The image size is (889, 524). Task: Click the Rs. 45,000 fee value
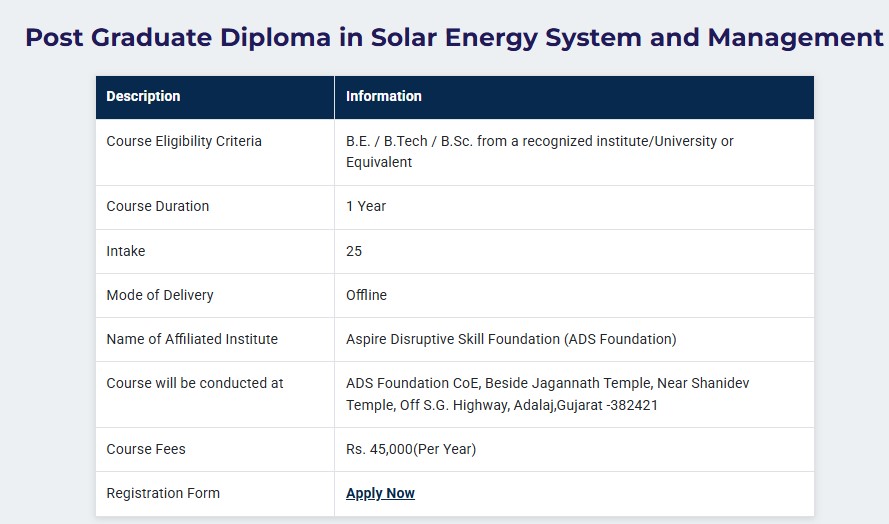[x=410, y=449]
